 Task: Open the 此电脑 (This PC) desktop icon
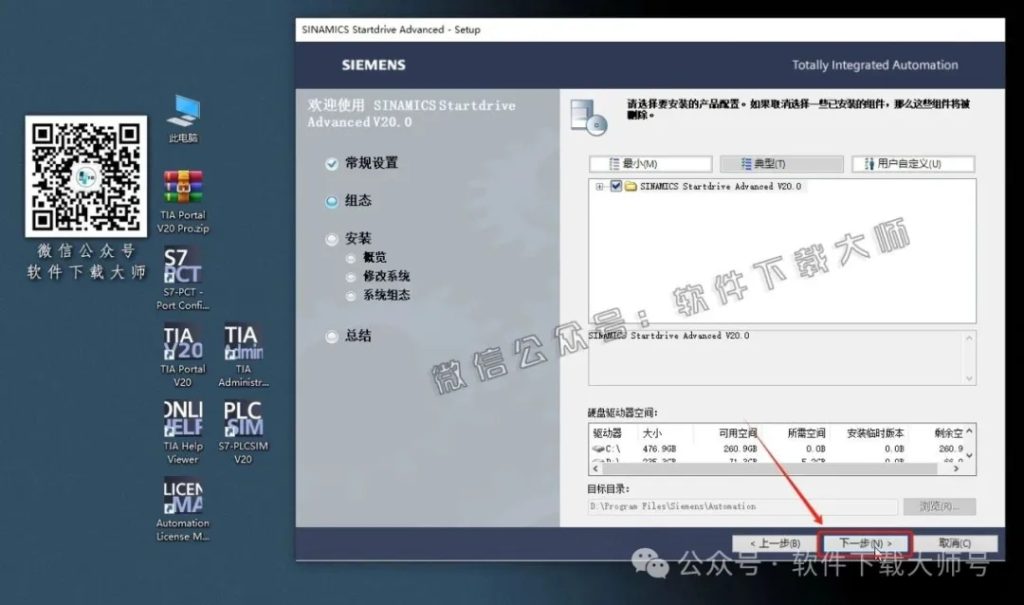pos(183,110)
